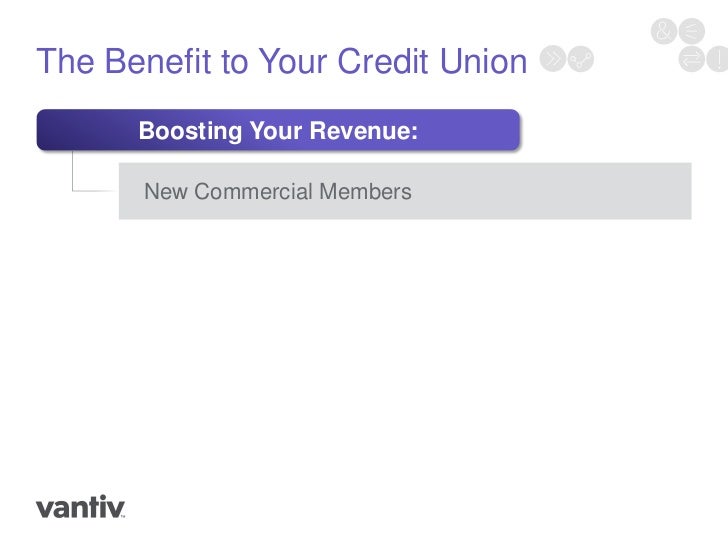
Task: Click the connected nodes graph icon
Action: pyautogui.click(x=581, y=59)
